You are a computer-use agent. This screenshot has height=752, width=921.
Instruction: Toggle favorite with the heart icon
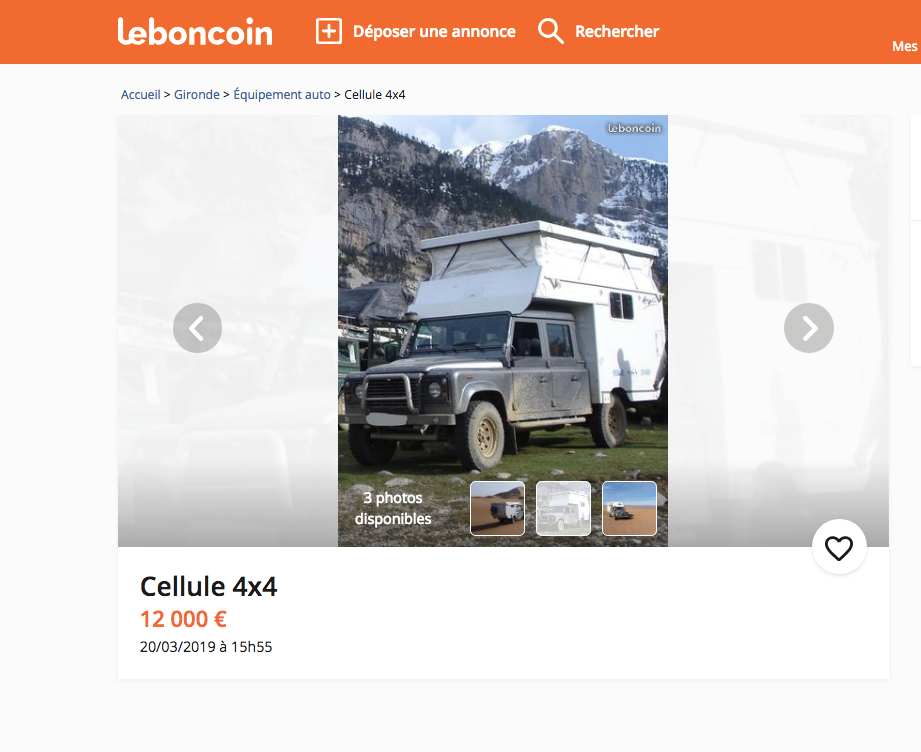pyautogui.click(x=839, y=548)
